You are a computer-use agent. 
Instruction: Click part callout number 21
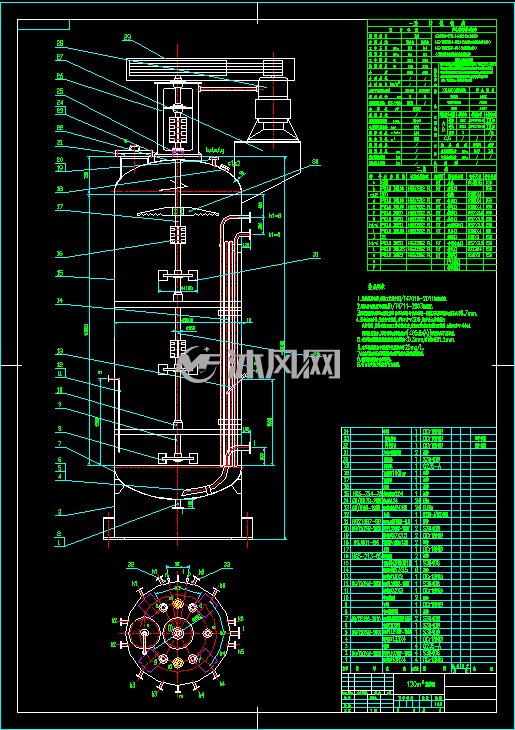[60, 143]
